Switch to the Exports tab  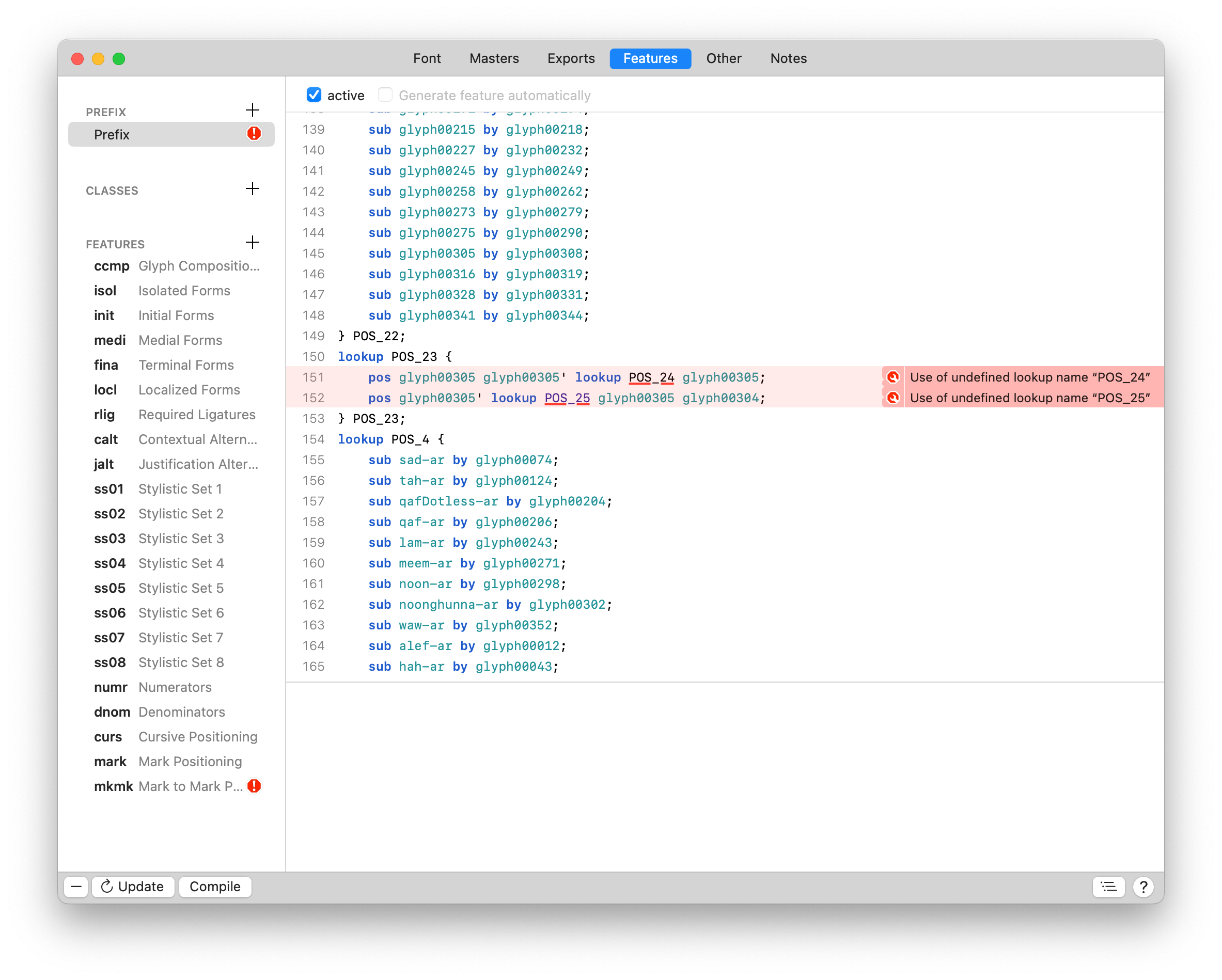click(x=571, y=58)
